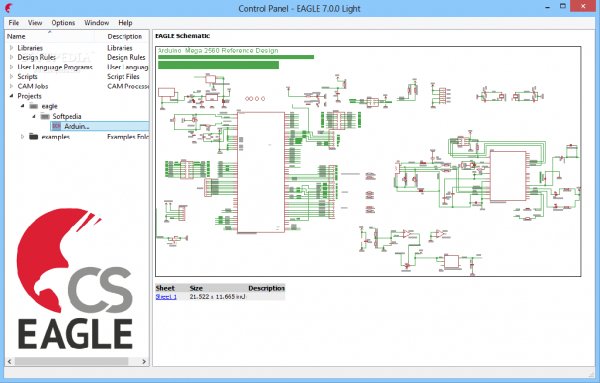
Task: Close the EAGLE Control Panel window
Action: pyautogui.click(x=583, y=7)
